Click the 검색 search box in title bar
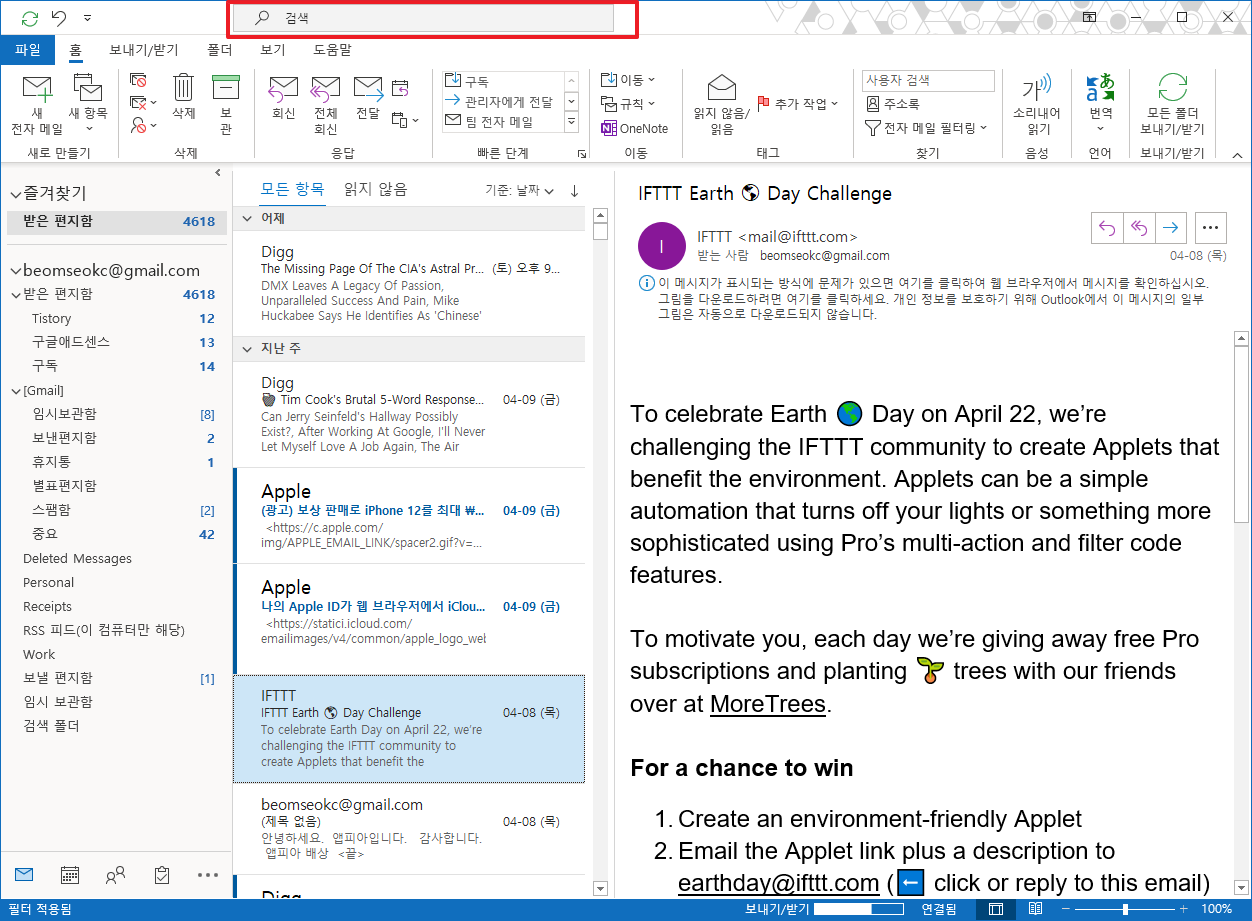This screenshot has width=1252, height=921. pos(424,18)
